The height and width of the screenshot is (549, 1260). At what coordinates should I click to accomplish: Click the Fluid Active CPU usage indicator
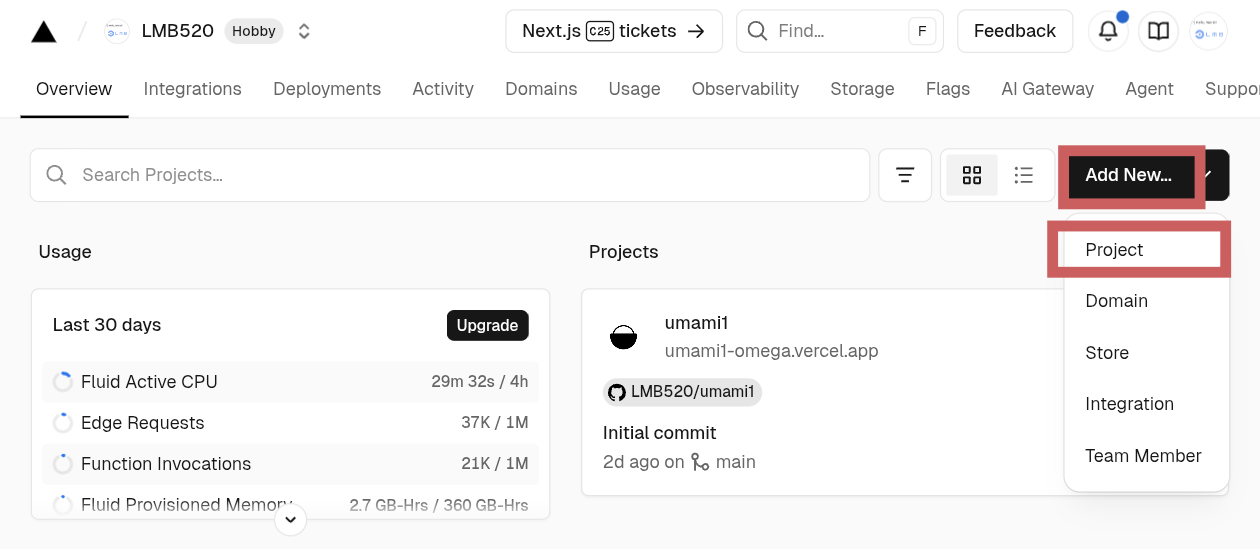point(63,382)
